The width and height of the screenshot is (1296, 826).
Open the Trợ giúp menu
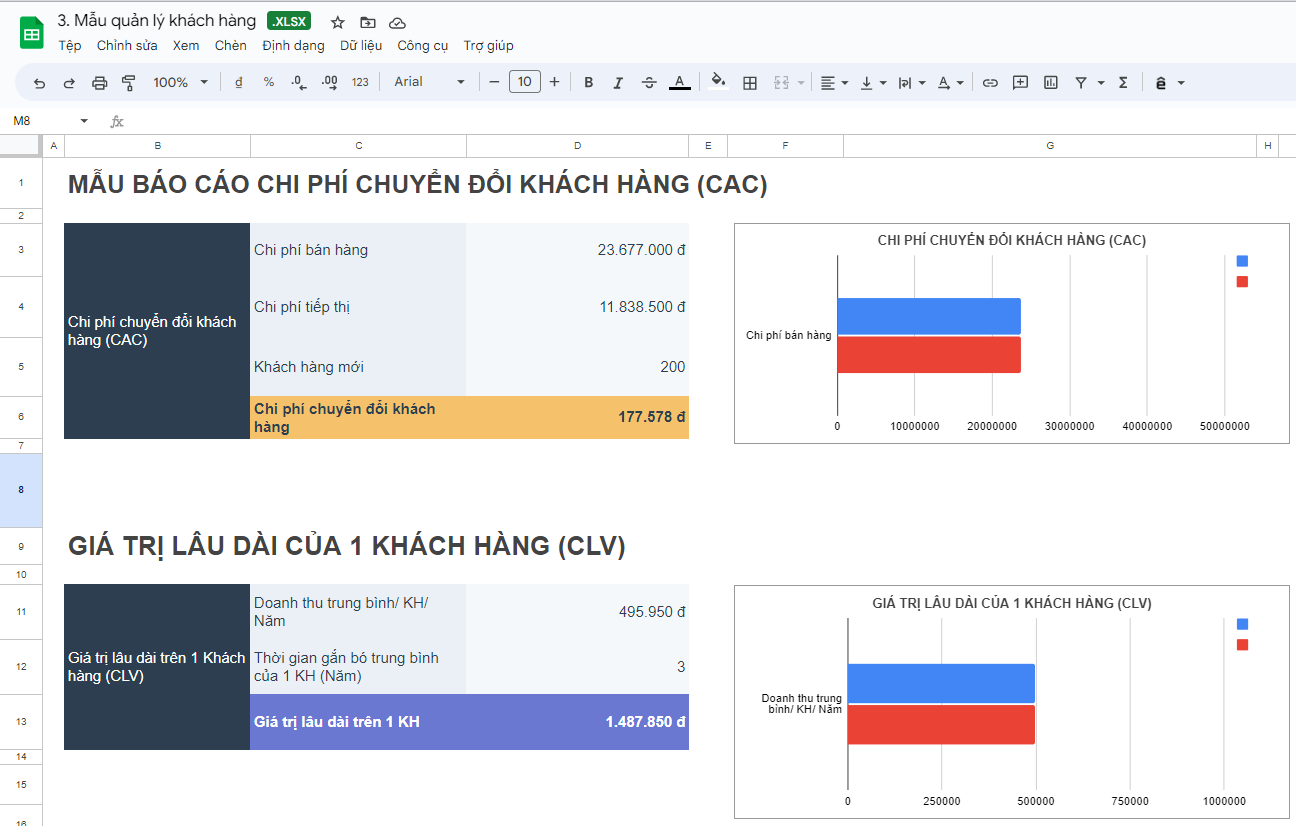[x=489, y=45]
